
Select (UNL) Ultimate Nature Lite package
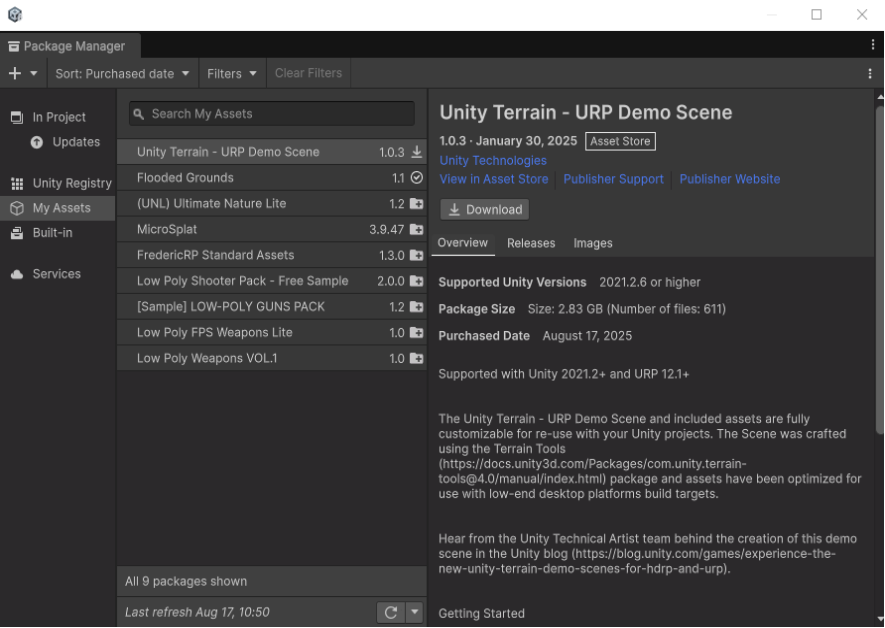pos(271,204)
